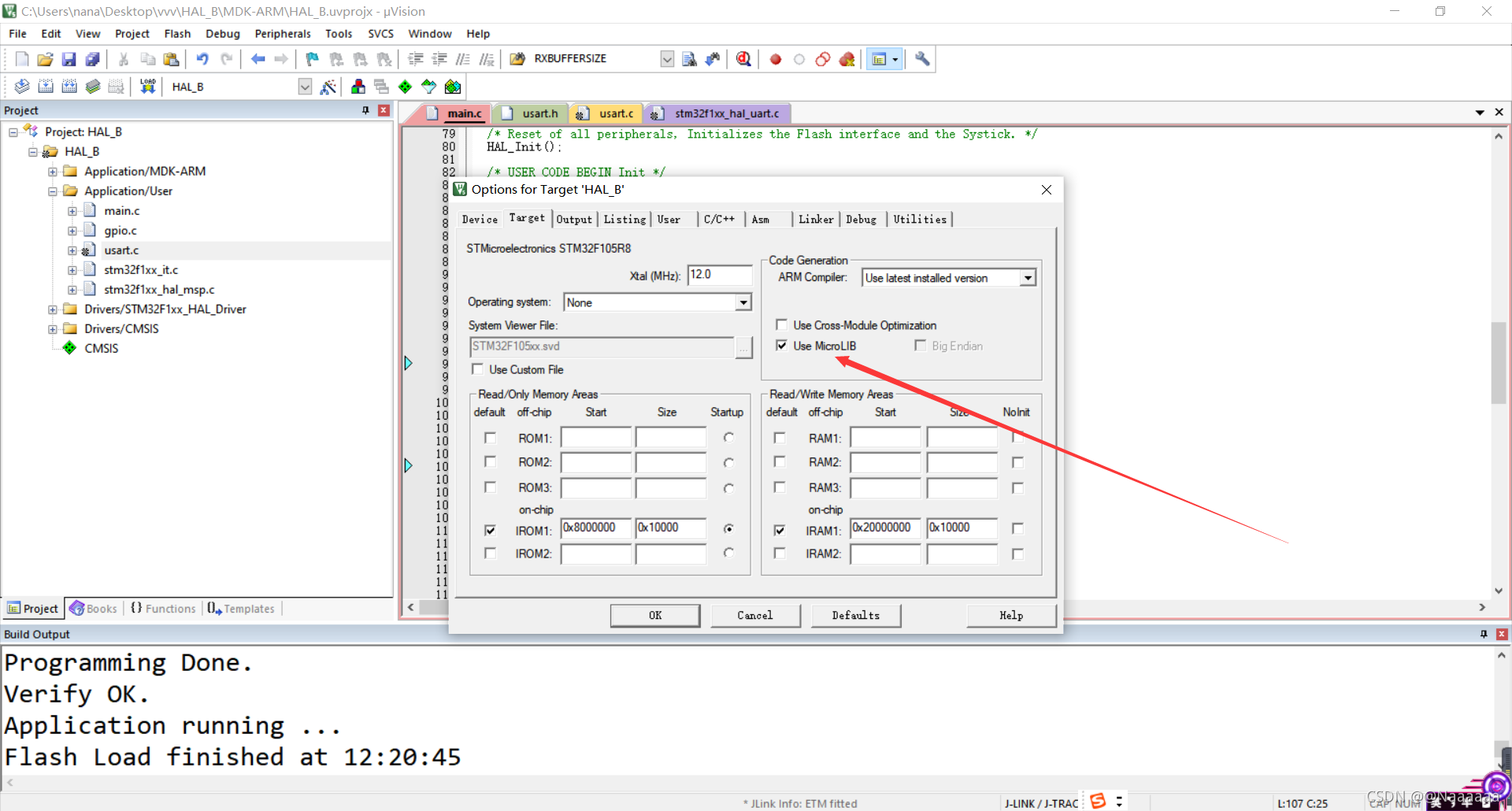Translate current file icon
The height and width of the screenshot is (811, 1512).
[x=22, y=87]
